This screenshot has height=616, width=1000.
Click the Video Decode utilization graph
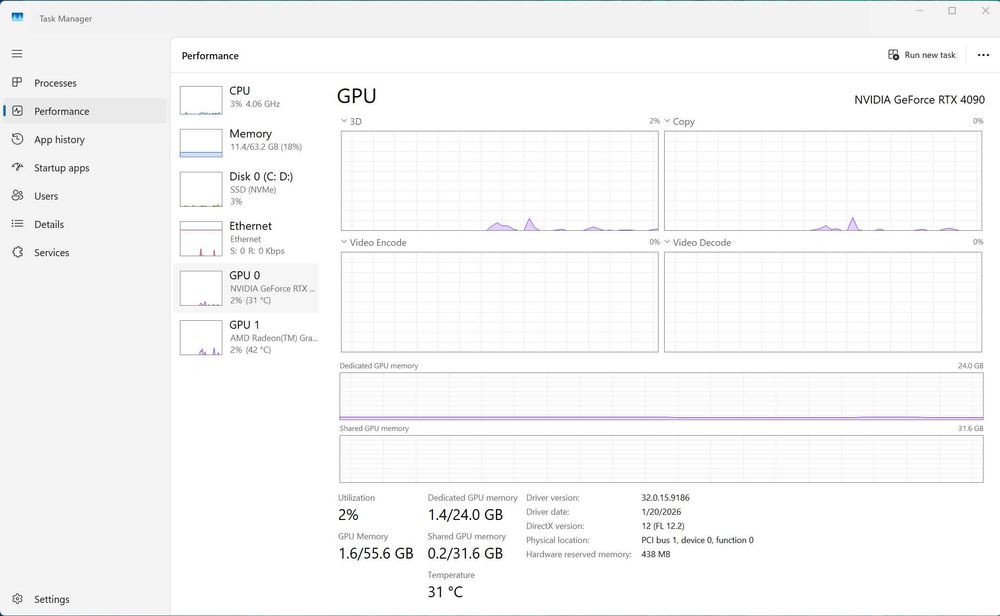[823, 302]
